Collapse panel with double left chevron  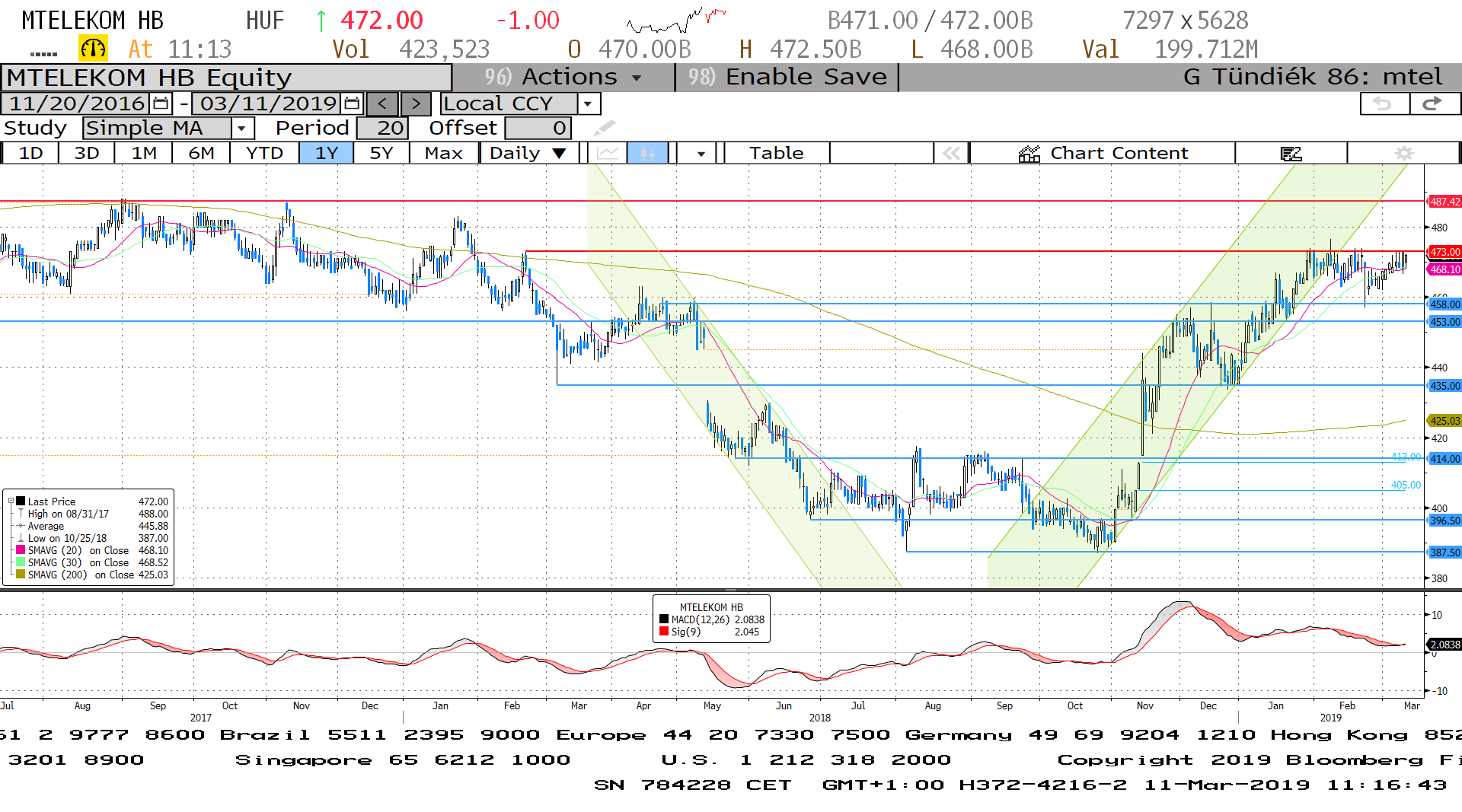click(951, 154)
